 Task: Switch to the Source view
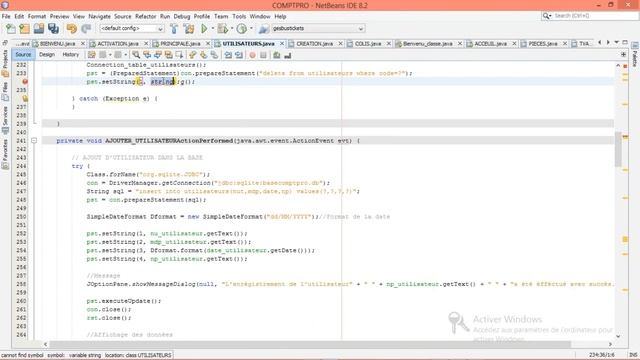point(23,55)
